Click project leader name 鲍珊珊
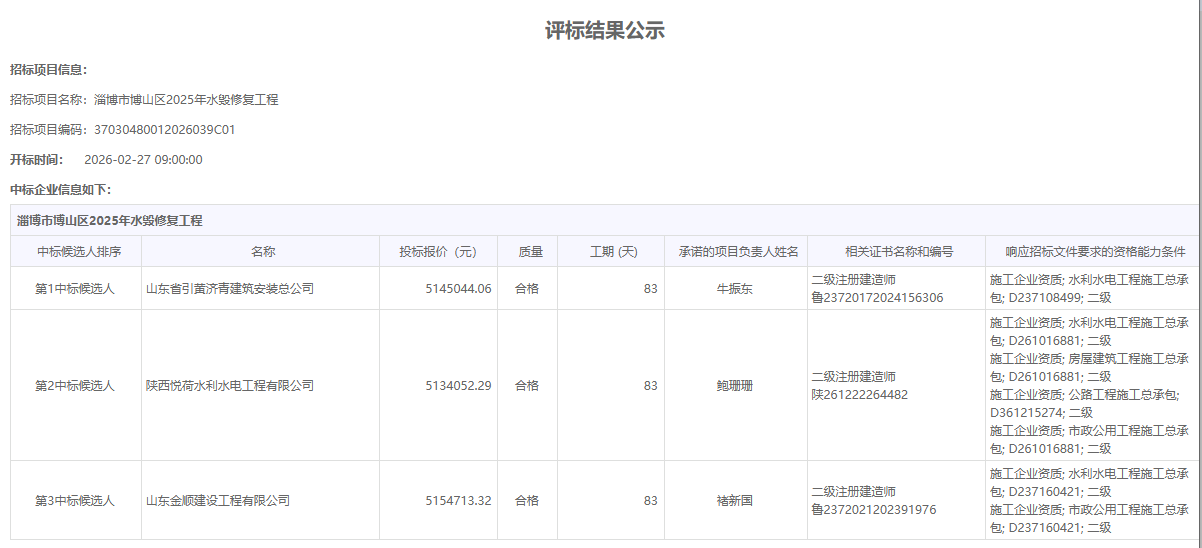The height and width of the screenshot is (548, 1202). tap(734, 386)
